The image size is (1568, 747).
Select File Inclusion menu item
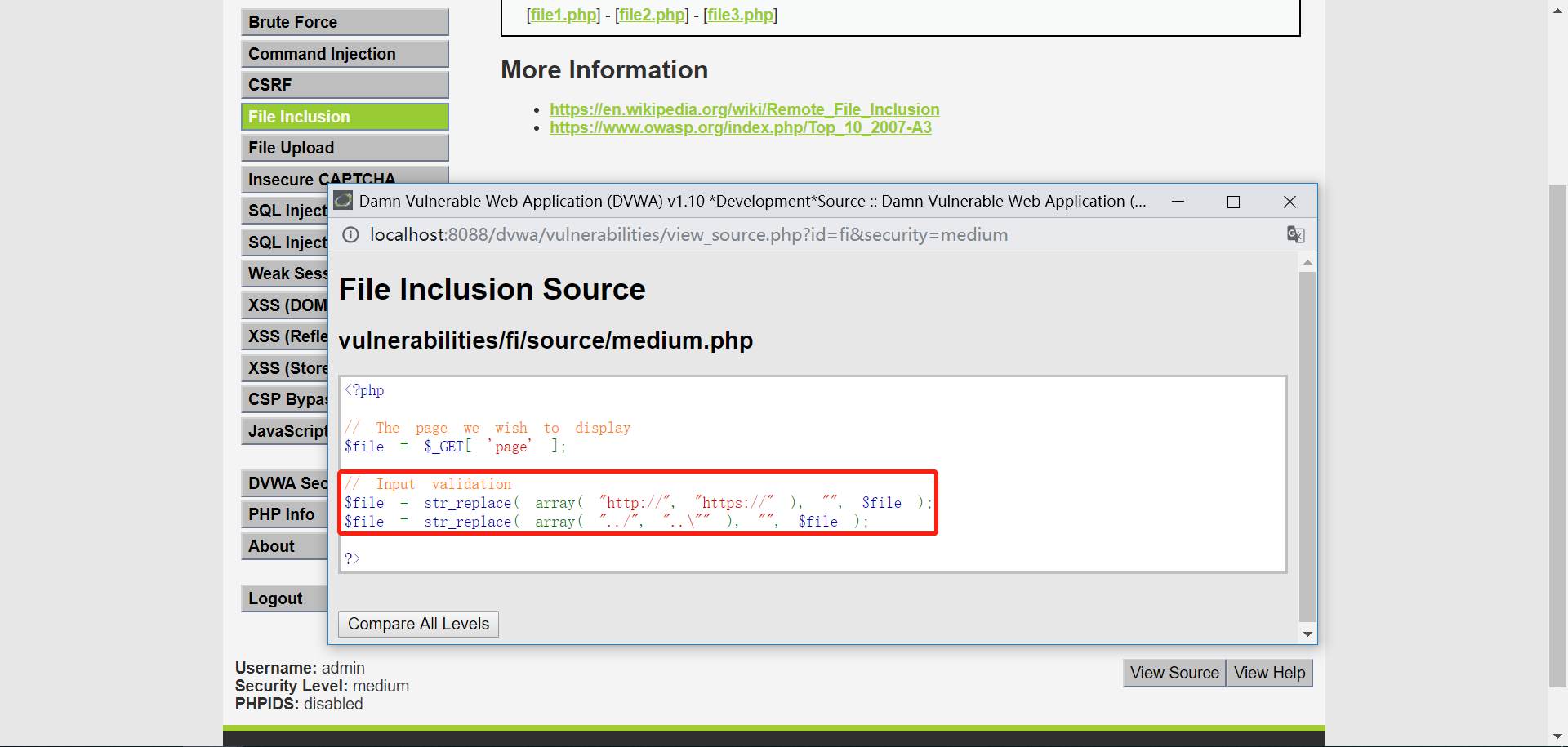[x=345, y=117]
